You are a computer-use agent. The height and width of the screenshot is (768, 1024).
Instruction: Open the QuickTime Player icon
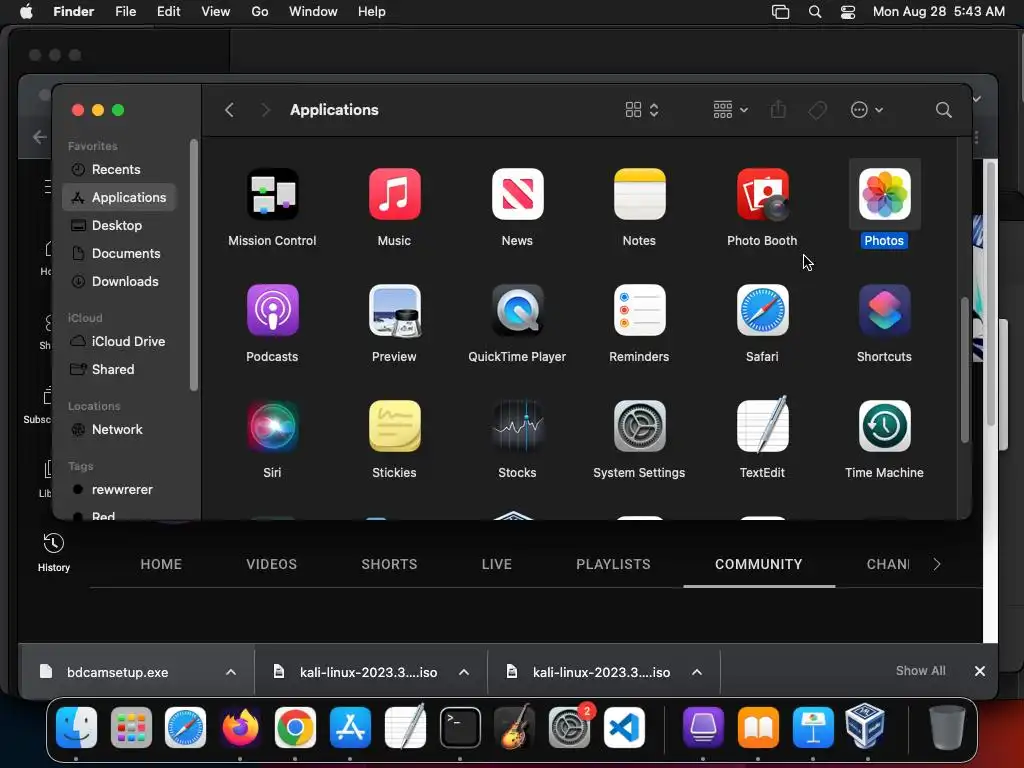click(517, 310)
